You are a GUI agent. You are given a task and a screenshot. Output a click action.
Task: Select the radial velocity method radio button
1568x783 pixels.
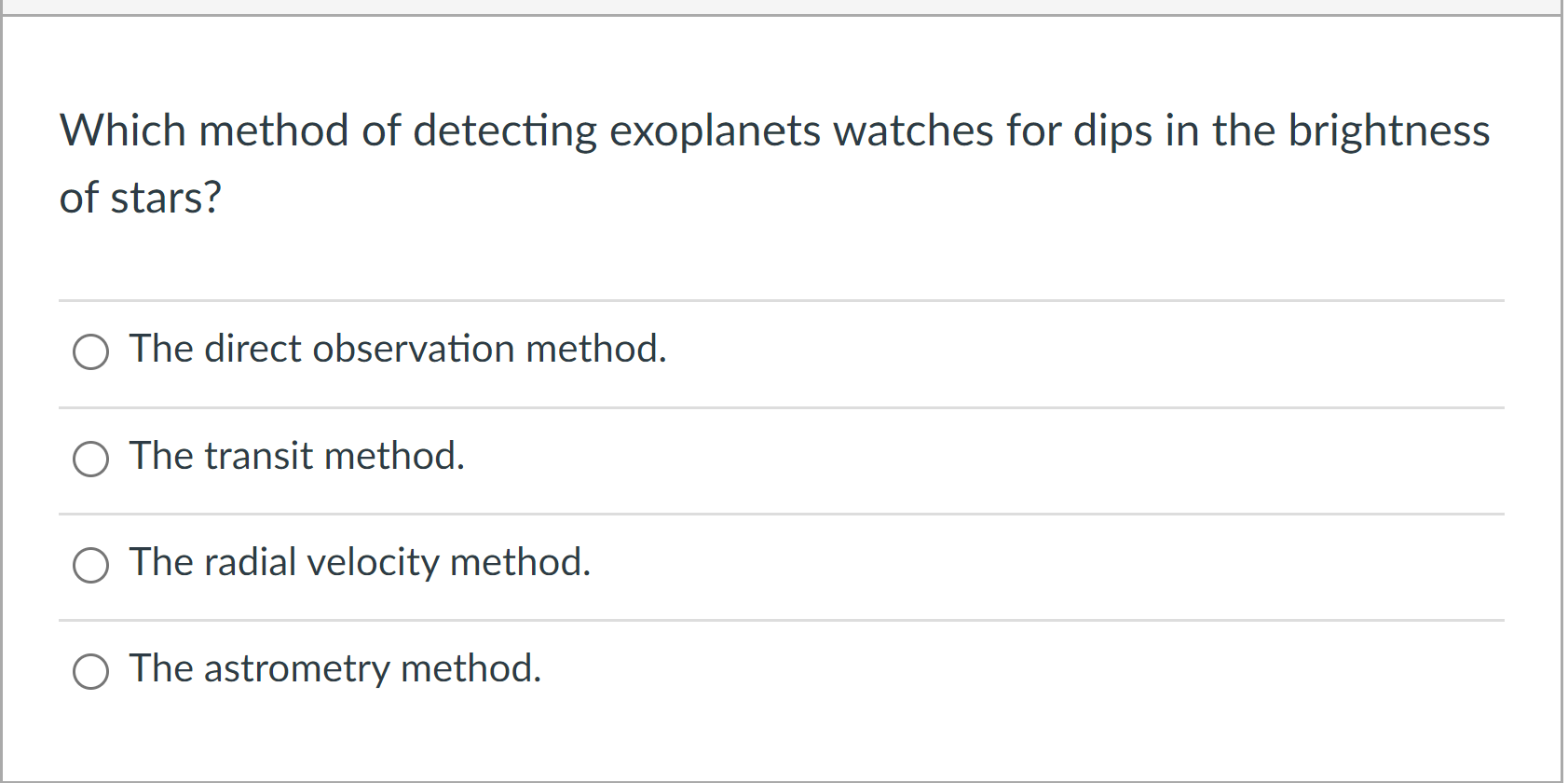(x=90, y=565)
